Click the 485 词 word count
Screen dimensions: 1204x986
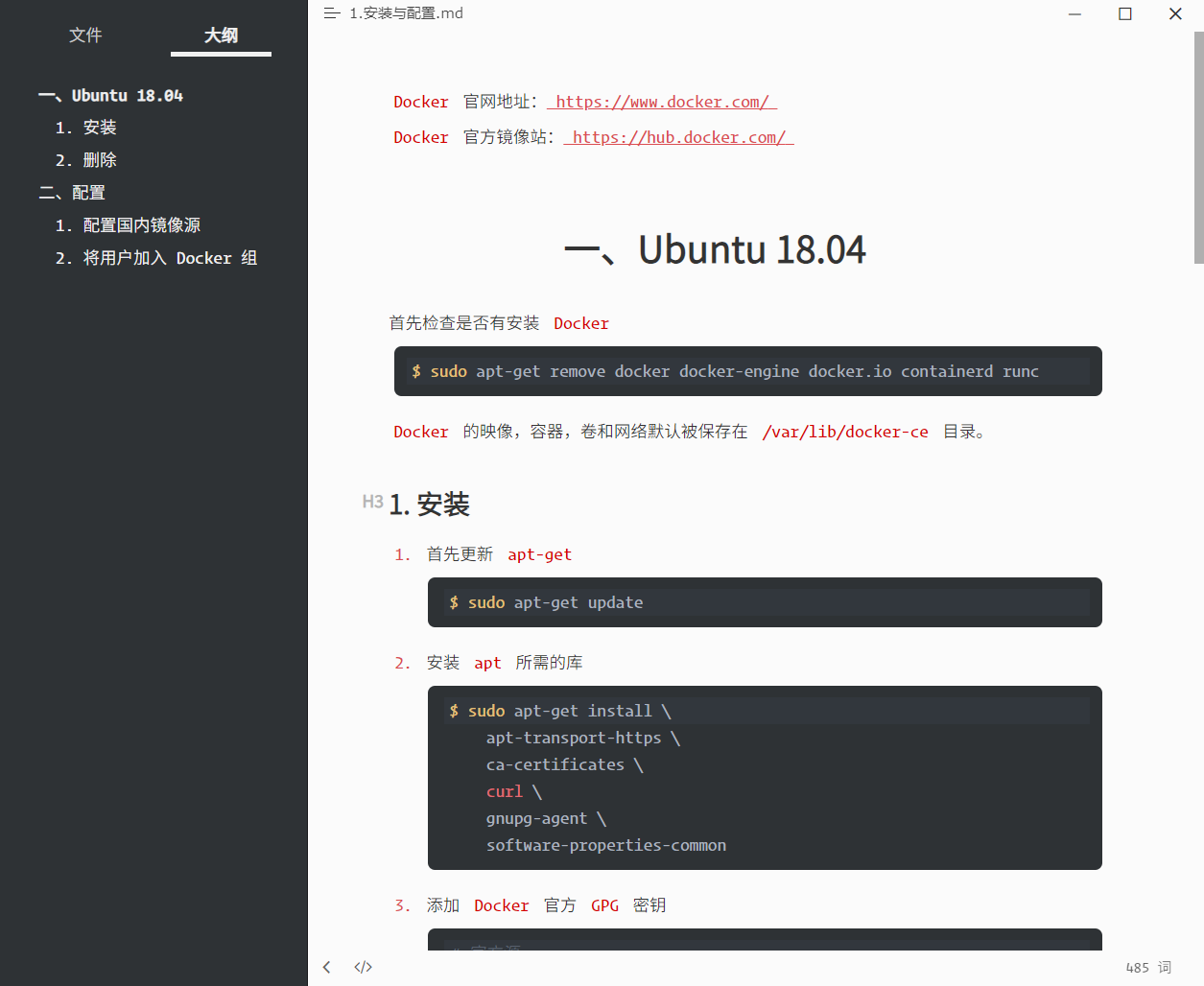click(x=1148, y=967)
